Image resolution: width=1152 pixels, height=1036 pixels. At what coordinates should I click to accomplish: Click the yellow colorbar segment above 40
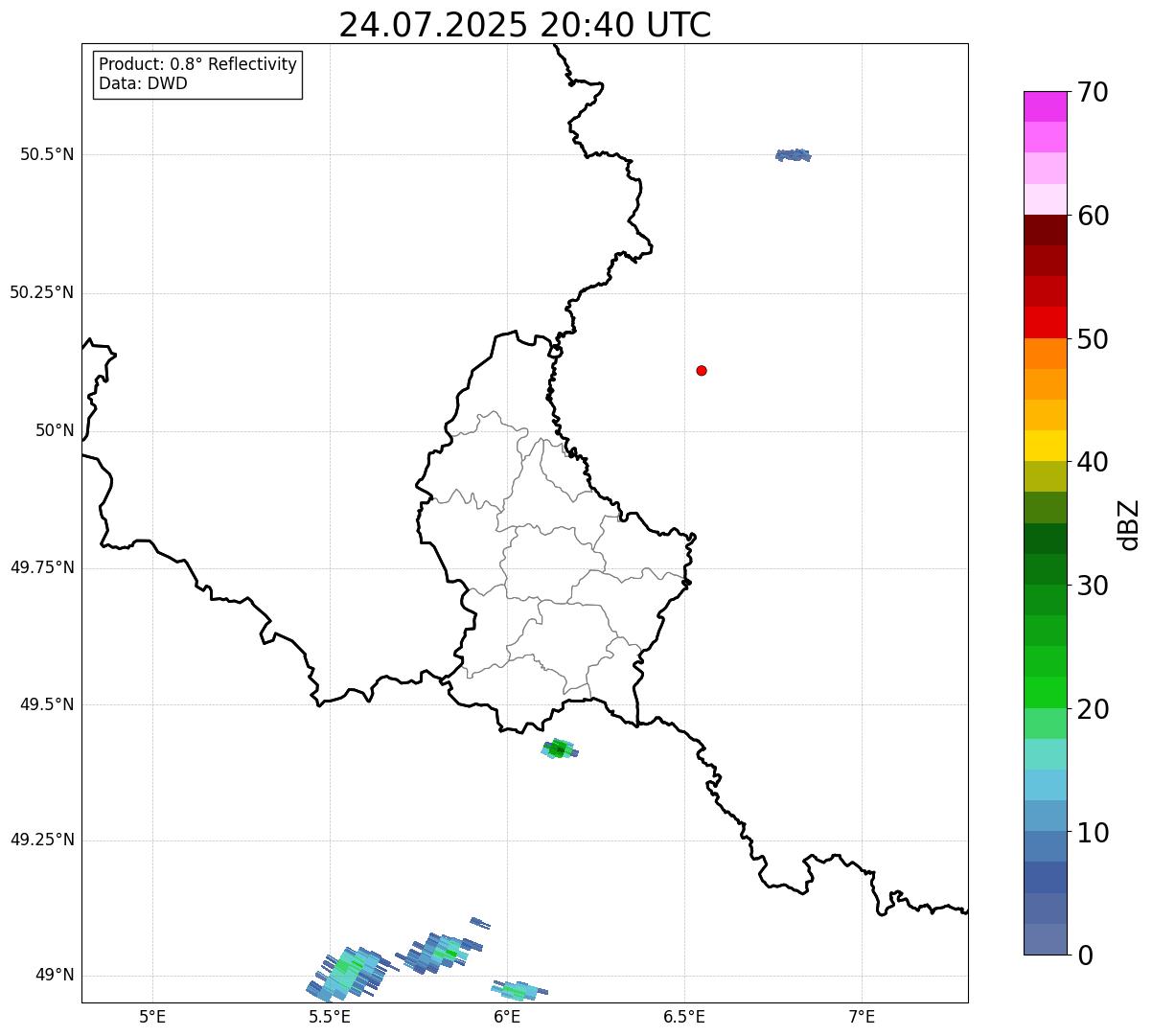pos(1045,446)
